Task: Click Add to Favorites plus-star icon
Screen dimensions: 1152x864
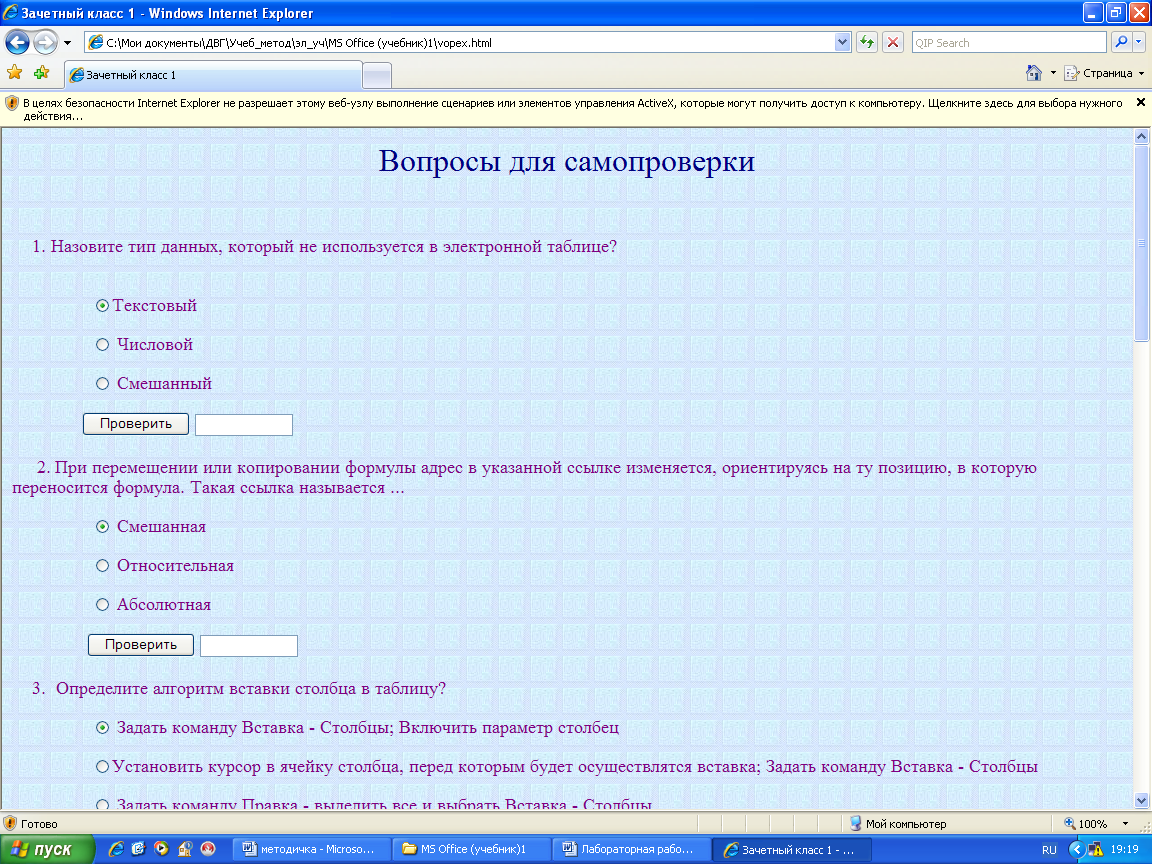Action: tap(41, 73)
